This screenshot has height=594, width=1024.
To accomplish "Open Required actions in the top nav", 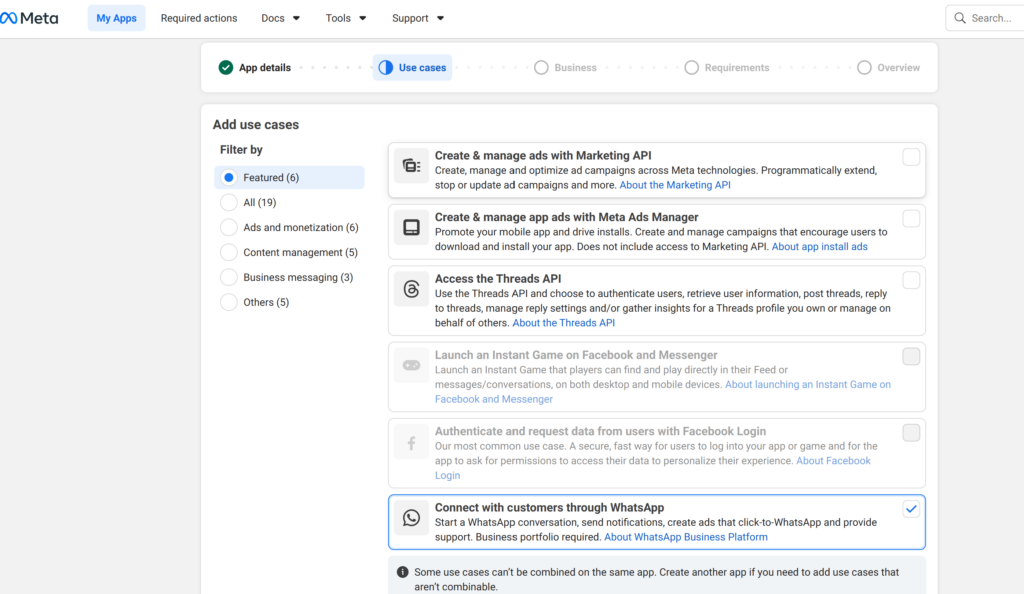I will click(199, 18).
